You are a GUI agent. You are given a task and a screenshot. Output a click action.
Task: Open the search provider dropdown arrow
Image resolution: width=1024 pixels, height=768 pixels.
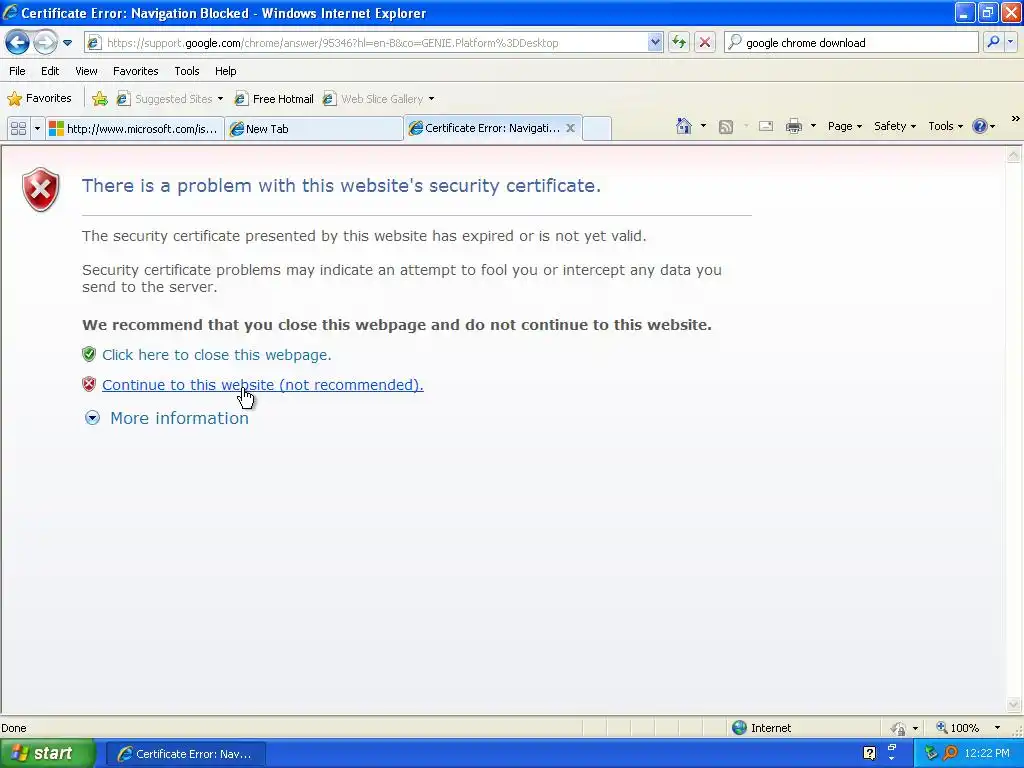point(1010,42)
